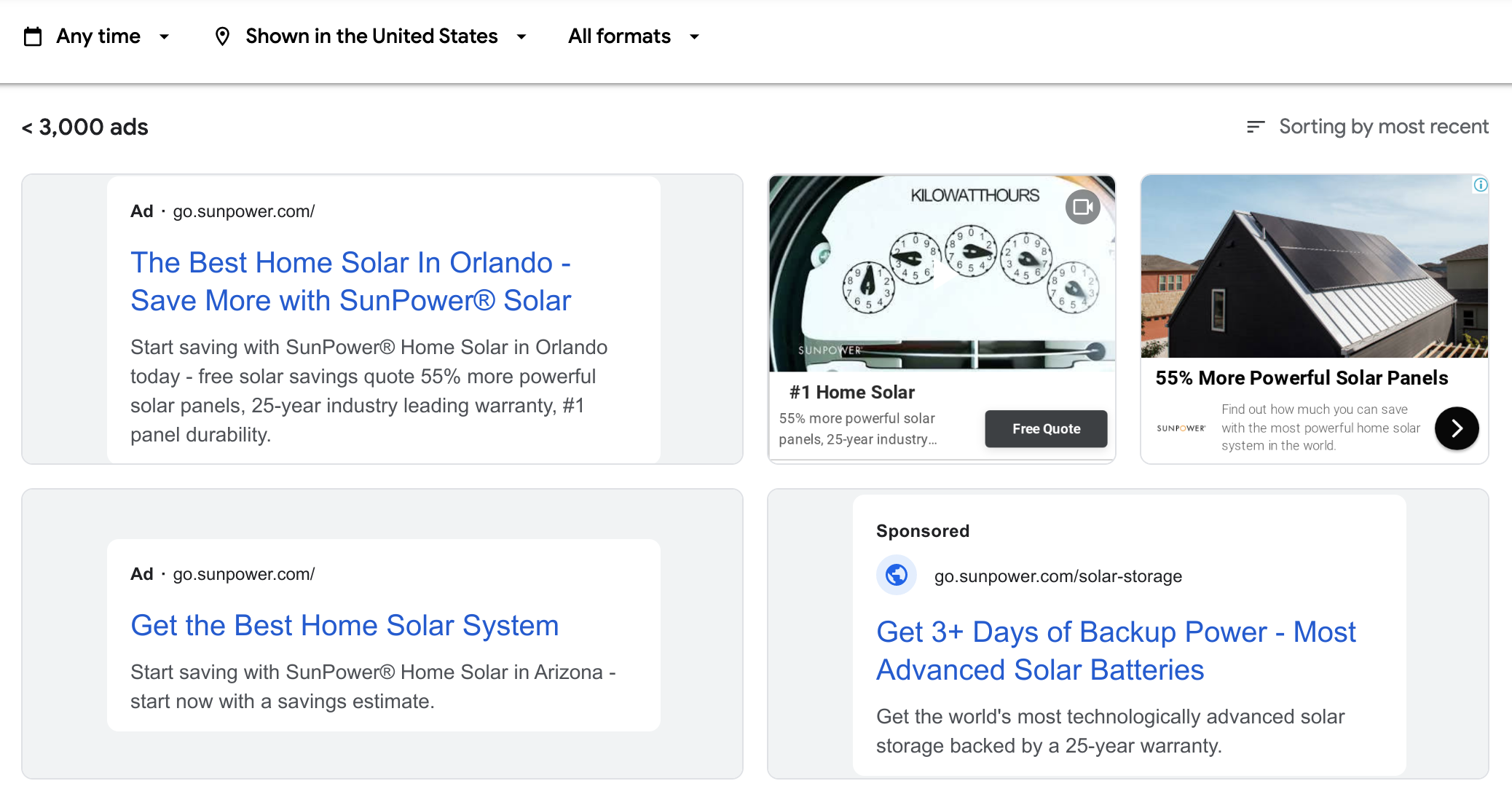
Task: Change the Sorting by most recent option
Action: point(1383,126)
